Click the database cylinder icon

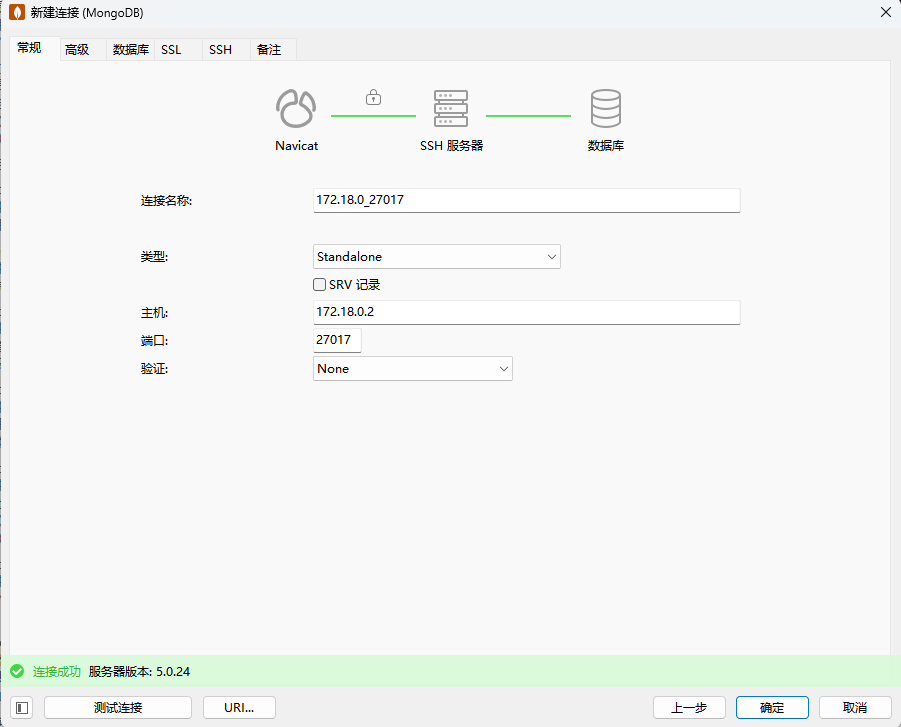(x=606, y=108)
